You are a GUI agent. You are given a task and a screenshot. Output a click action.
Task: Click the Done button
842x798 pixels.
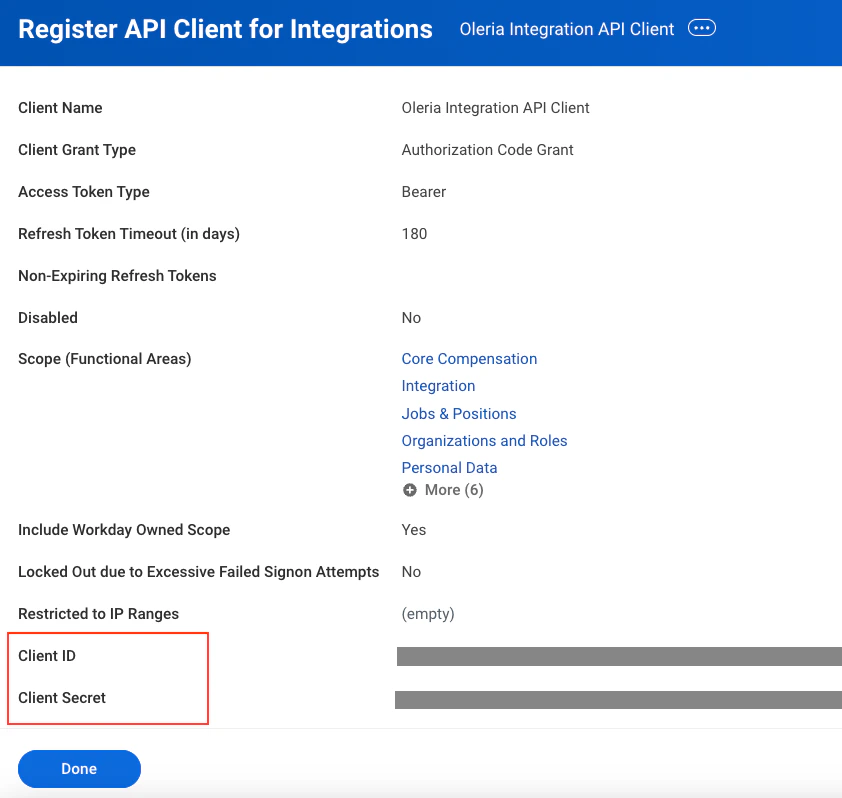tap(79, 768)
